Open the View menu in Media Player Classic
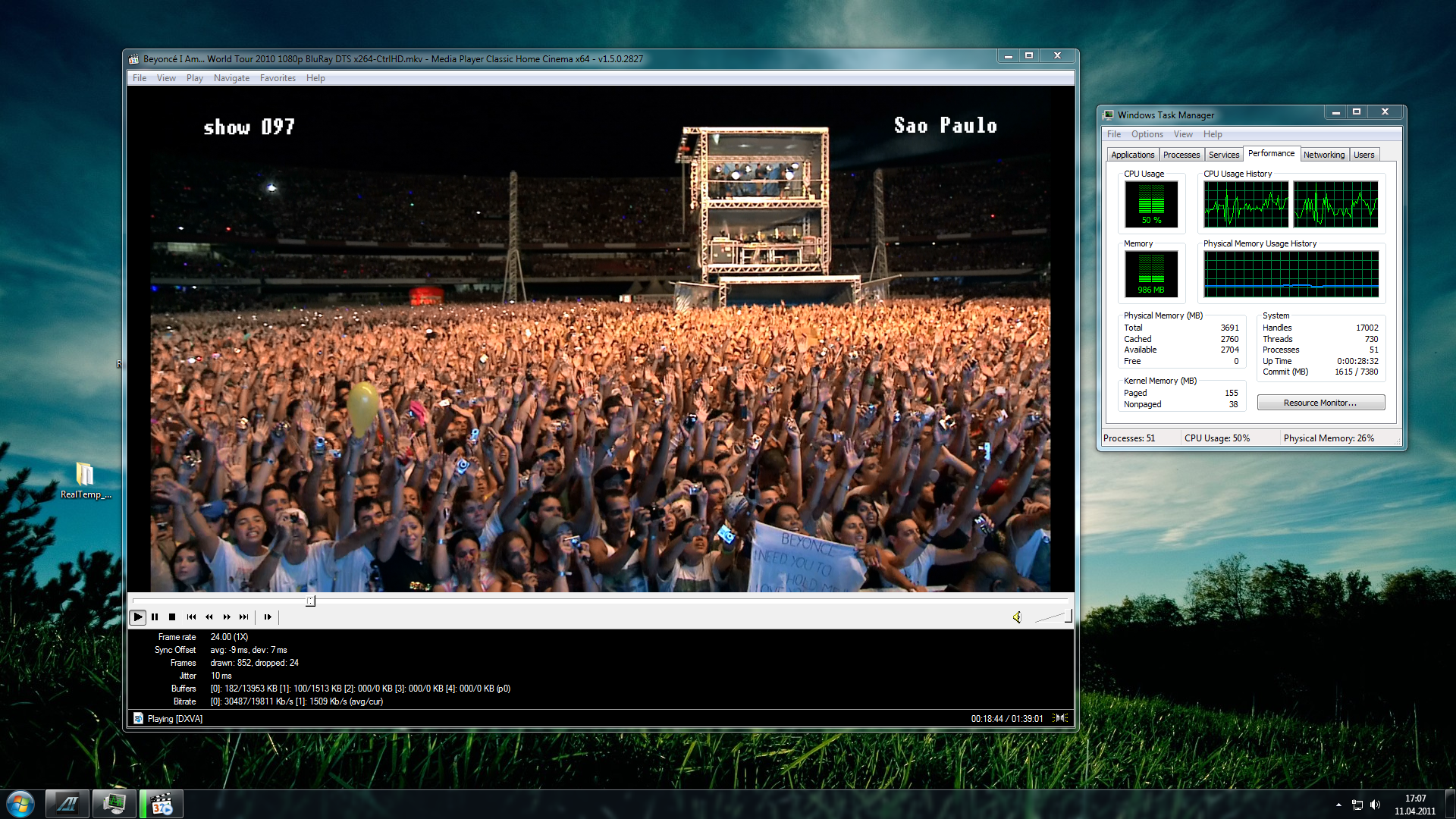1456x819 pixels. [166, 78]
